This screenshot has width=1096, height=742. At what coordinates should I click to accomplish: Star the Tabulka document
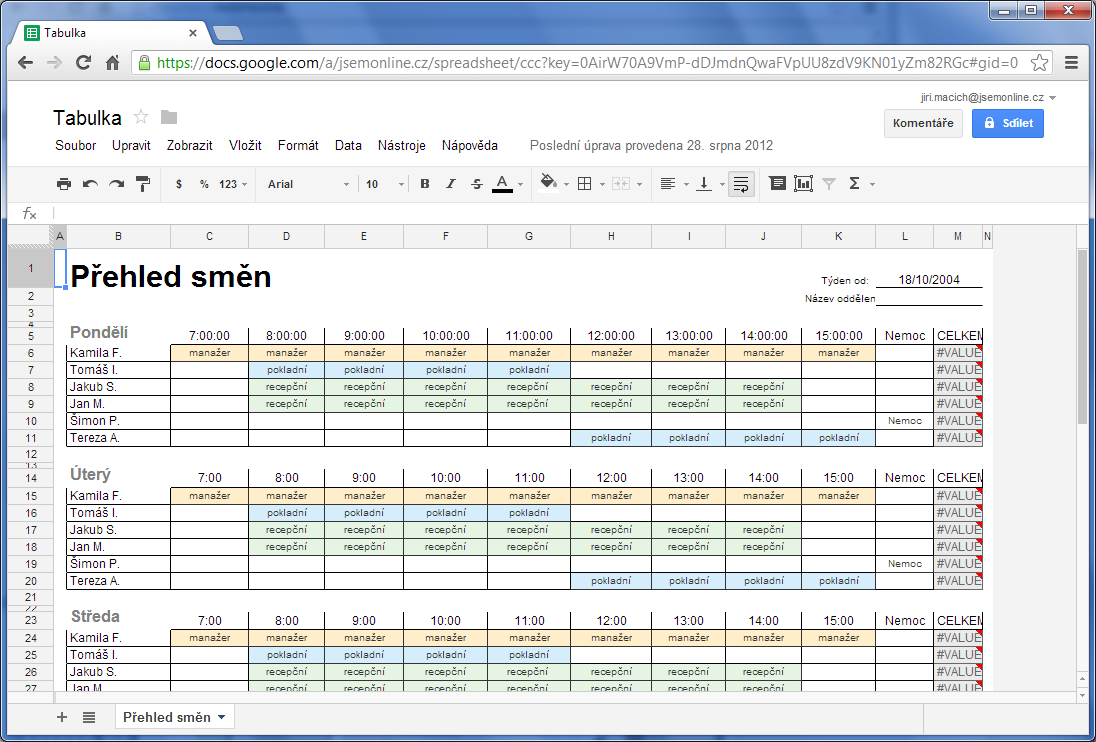click(141, 117)
